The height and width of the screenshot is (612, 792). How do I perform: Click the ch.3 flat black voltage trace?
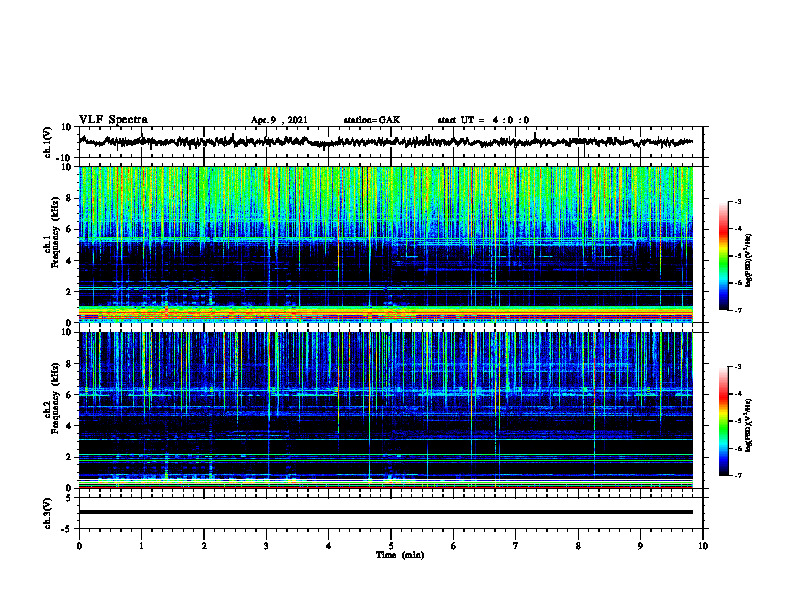tap(386, 512)
